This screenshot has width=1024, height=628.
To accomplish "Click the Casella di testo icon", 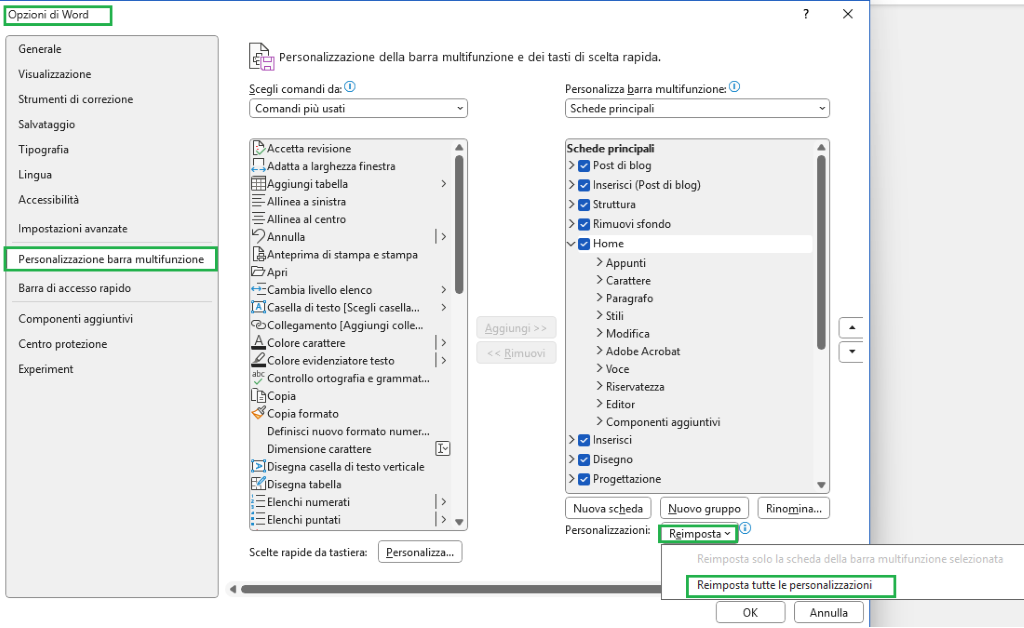I will click(259, 307).
